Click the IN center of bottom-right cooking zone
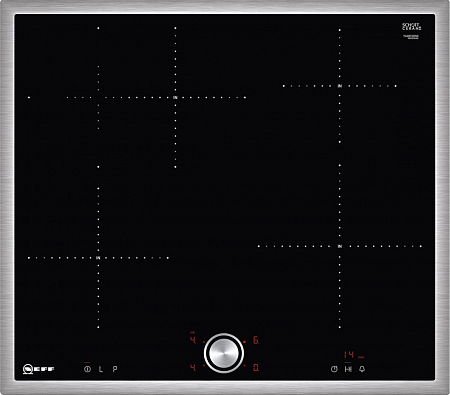 pyautogui.click(x=340, y=246)
